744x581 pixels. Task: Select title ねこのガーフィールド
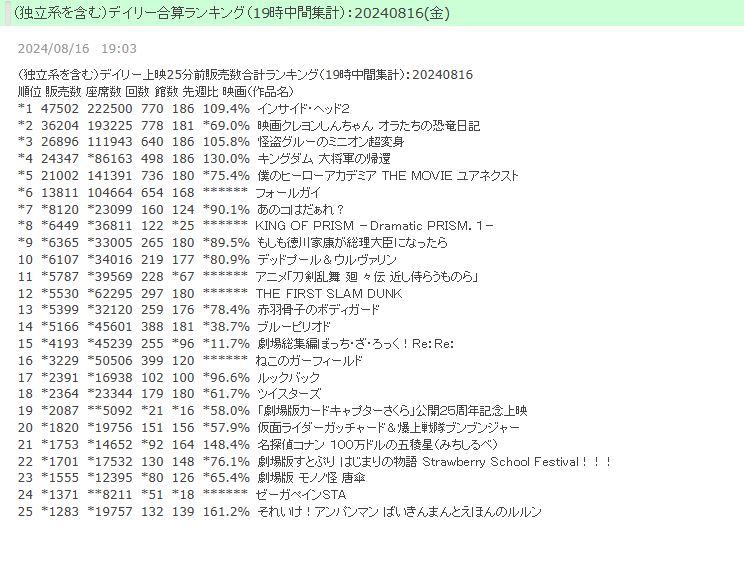(x=309, y=360)
